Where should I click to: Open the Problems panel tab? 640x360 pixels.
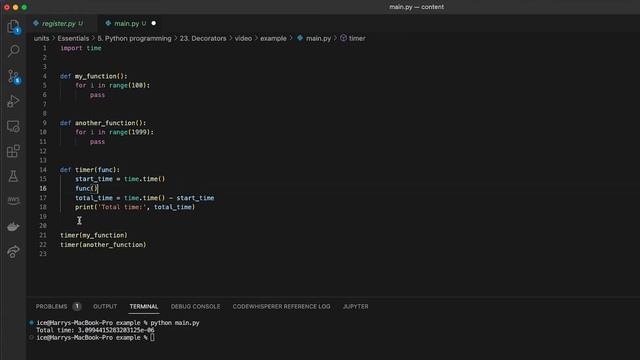coord(51,307)
